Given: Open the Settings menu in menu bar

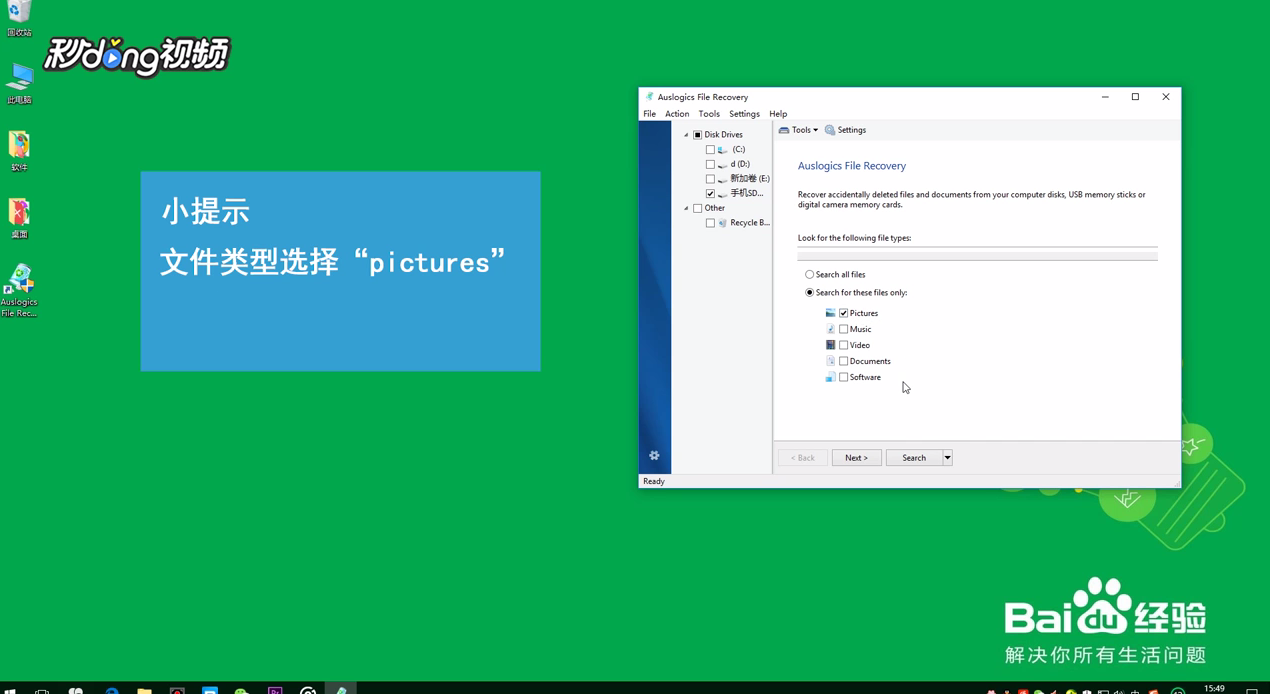Looking at the screenshot, I should [x=744, y=114].
